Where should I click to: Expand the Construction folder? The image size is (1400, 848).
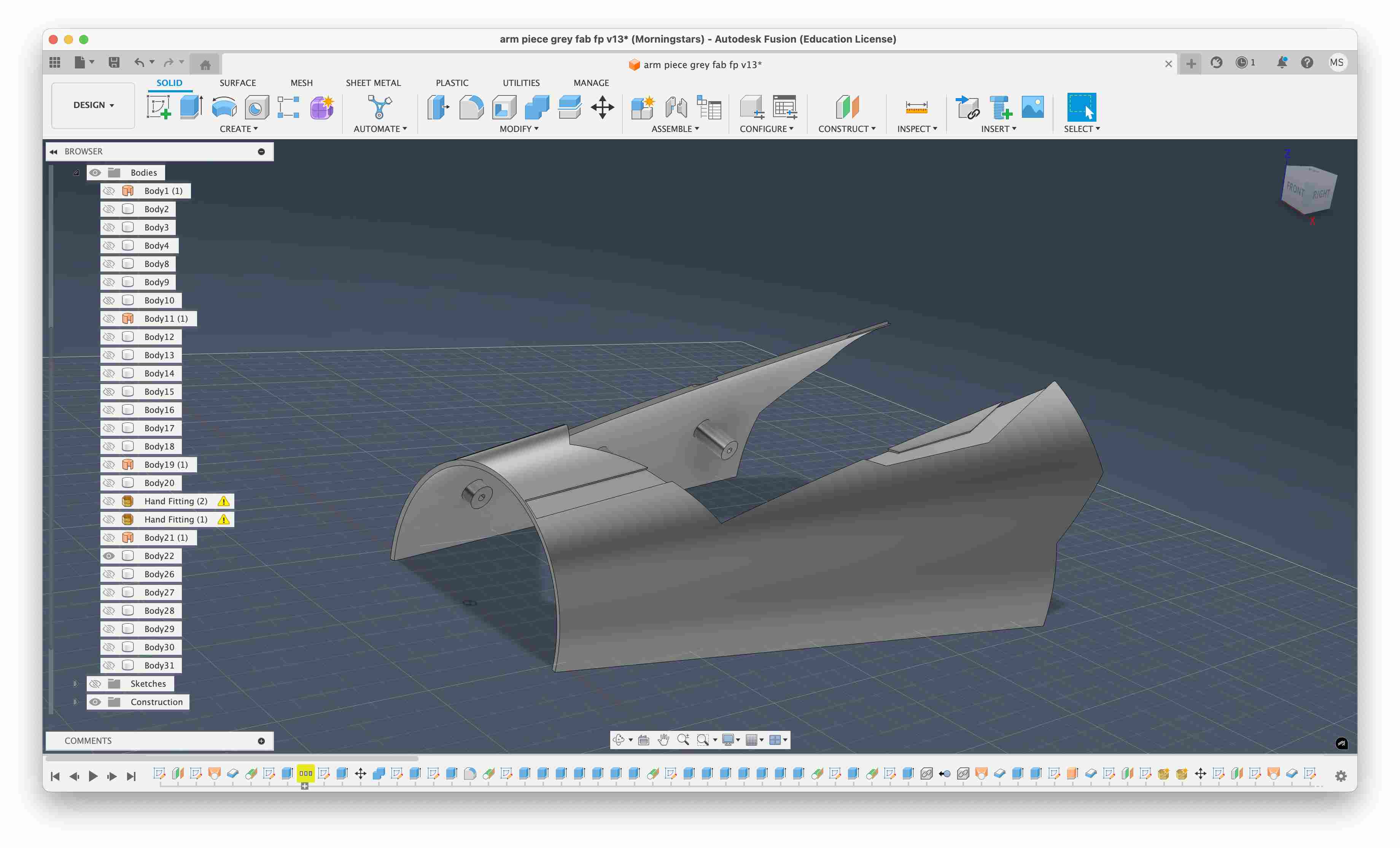tap(76, 702)
